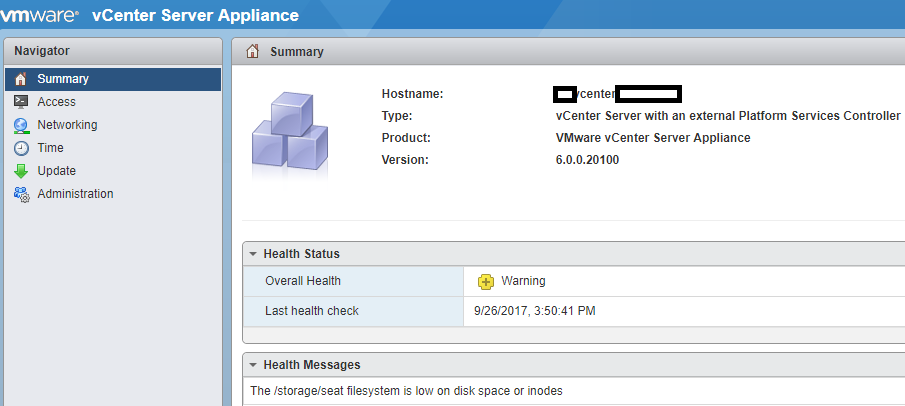Click the Update green arrow icon

(x=21, y=171)
